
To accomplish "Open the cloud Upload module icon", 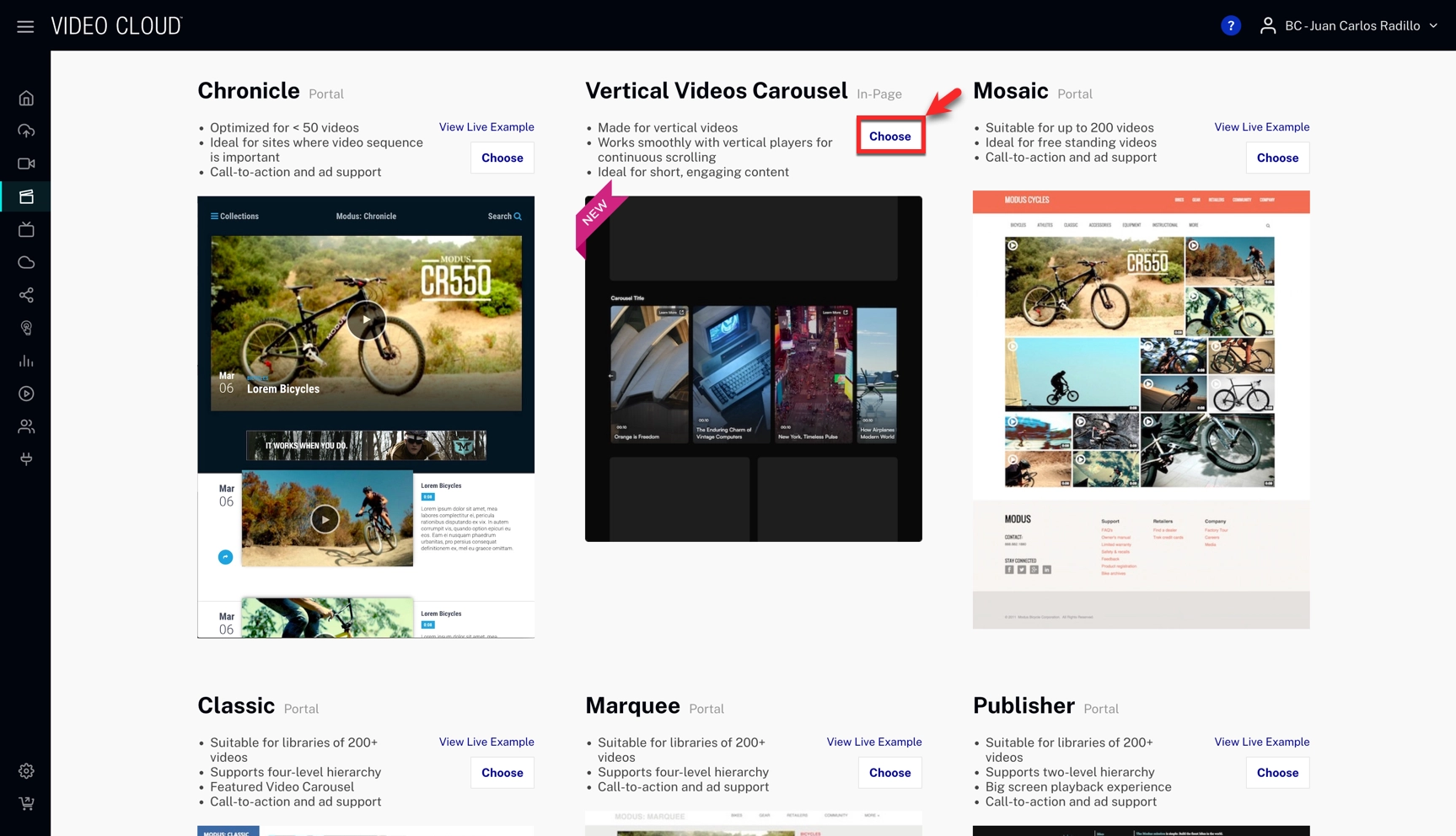I will coord(26,131).
